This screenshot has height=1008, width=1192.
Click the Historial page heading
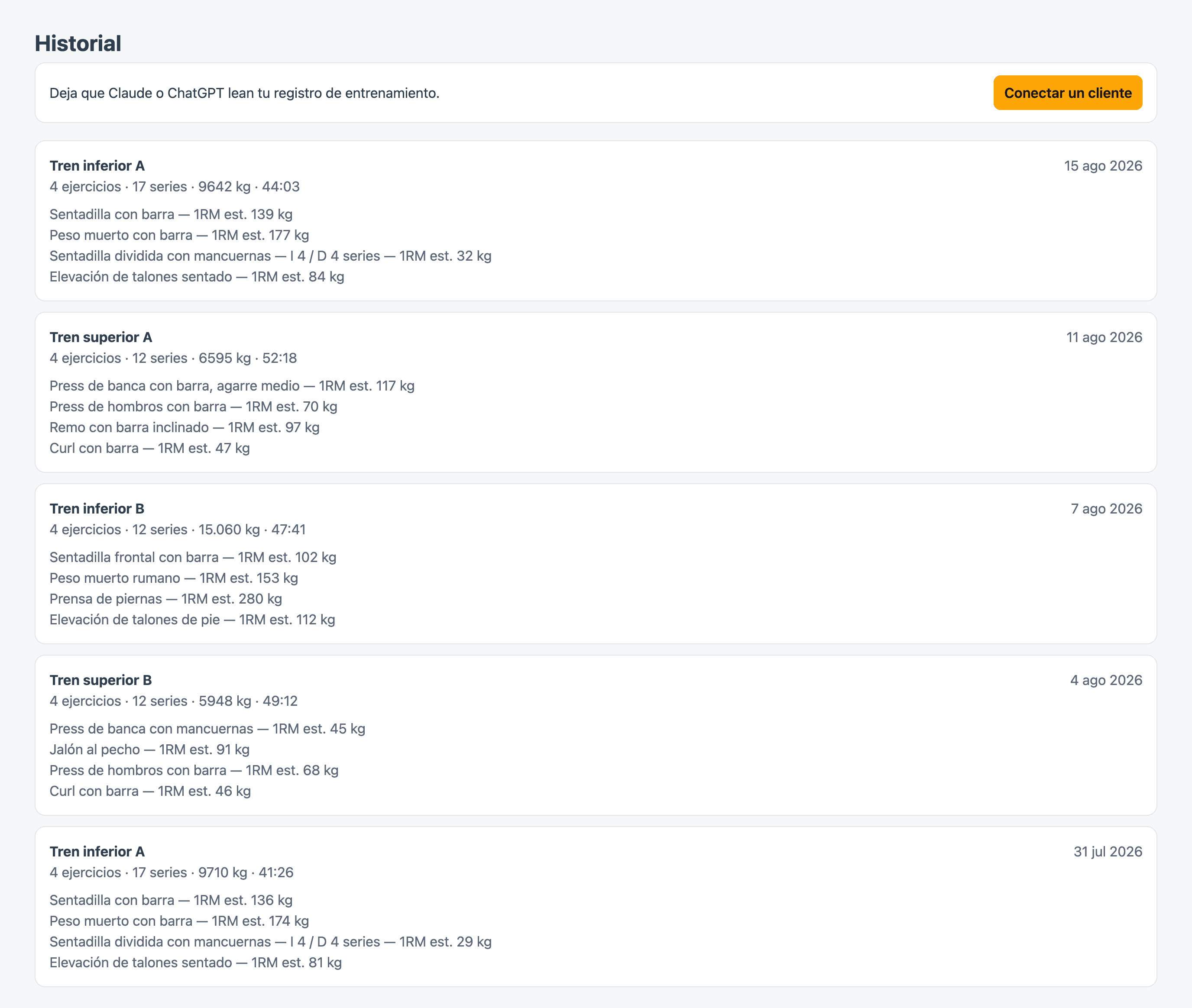pos(78,43)
